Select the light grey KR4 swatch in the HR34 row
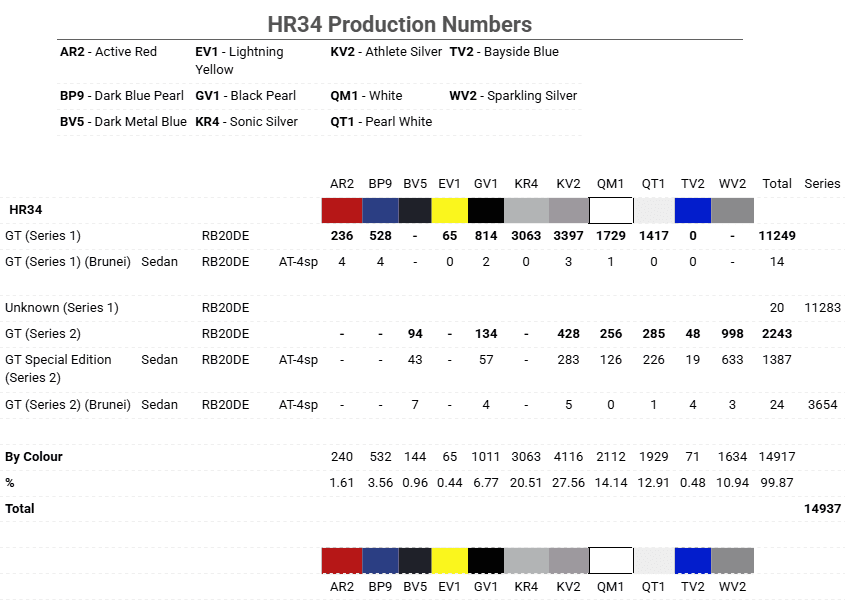Viewport: 845px width, 600px height. (526, 210)
